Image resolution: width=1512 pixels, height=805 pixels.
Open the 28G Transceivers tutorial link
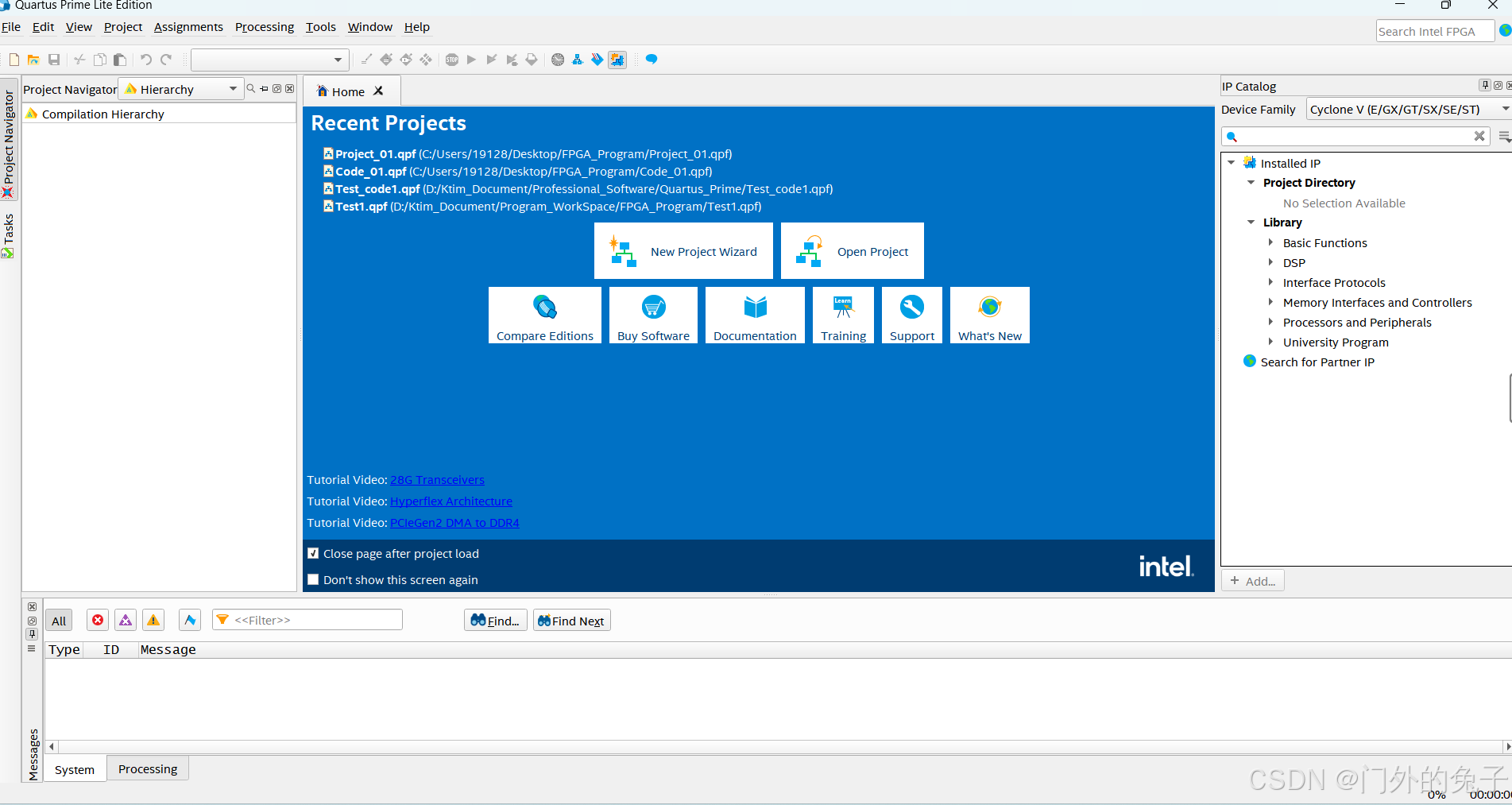click(x=437, y=480)
